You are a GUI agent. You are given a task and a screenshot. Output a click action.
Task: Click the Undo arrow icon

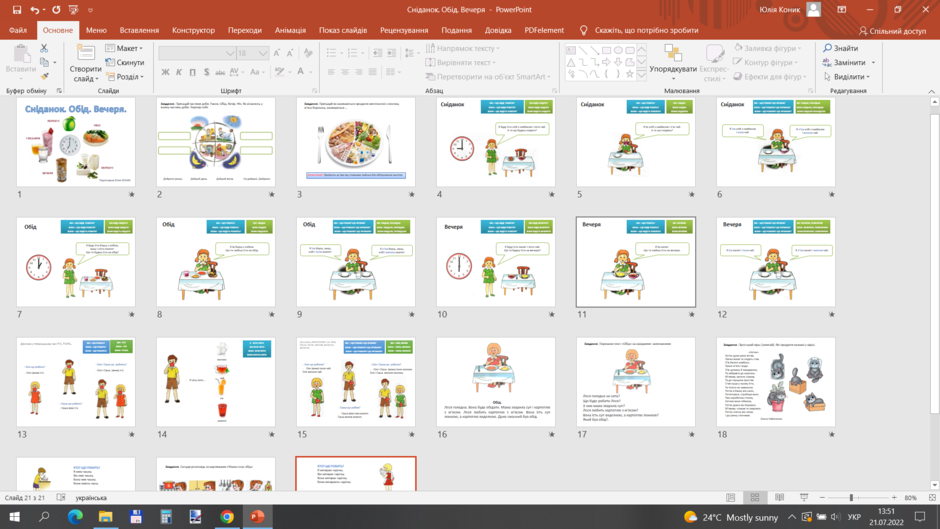(x=35, y=10)
